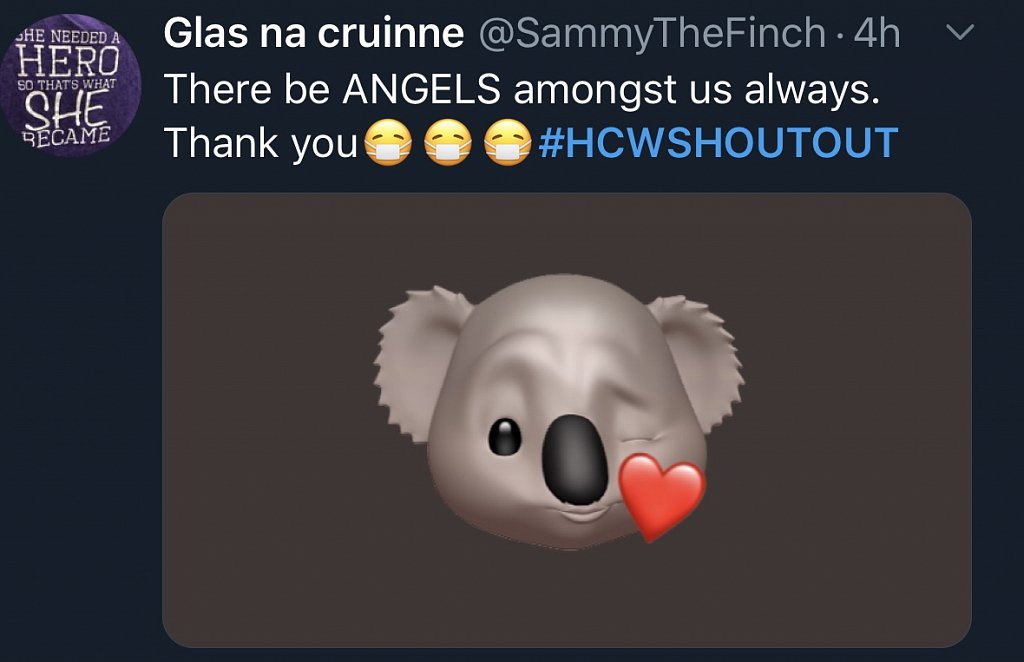Follow the #HCWSHOUTOUT hashtag link
This screenshot has height=662, width=1024.
(718, 143)
